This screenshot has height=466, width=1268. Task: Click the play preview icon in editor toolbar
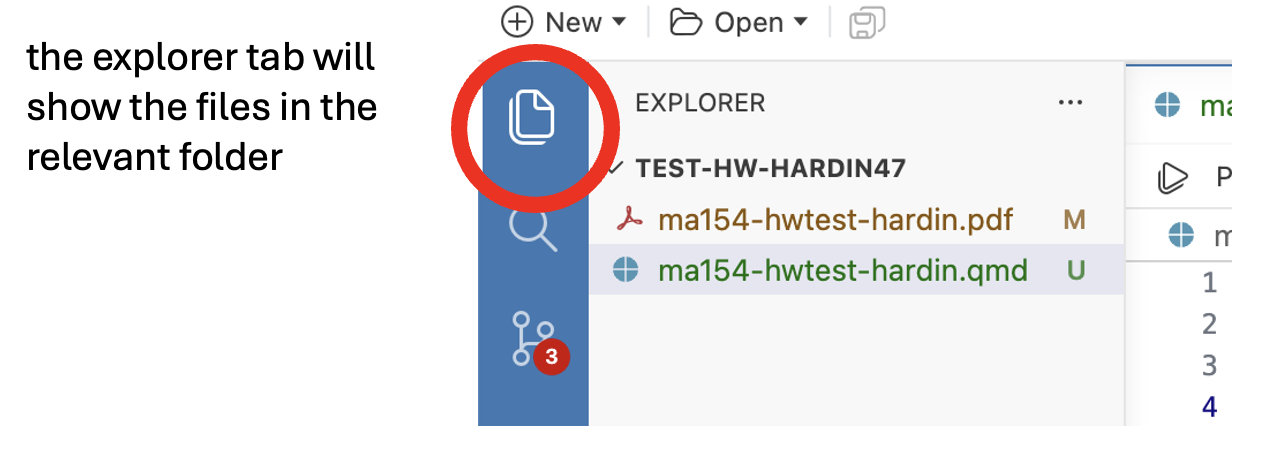(x=1172, y=178)
